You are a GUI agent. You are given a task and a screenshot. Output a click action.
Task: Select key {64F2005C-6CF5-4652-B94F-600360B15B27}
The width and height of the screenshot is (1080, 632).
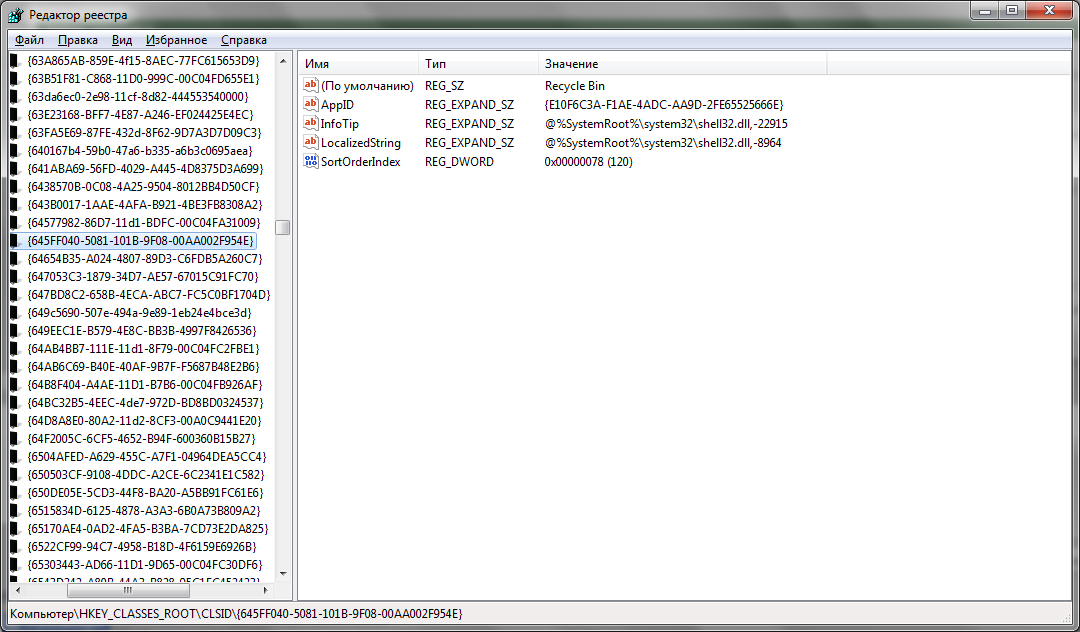point(141,439)
